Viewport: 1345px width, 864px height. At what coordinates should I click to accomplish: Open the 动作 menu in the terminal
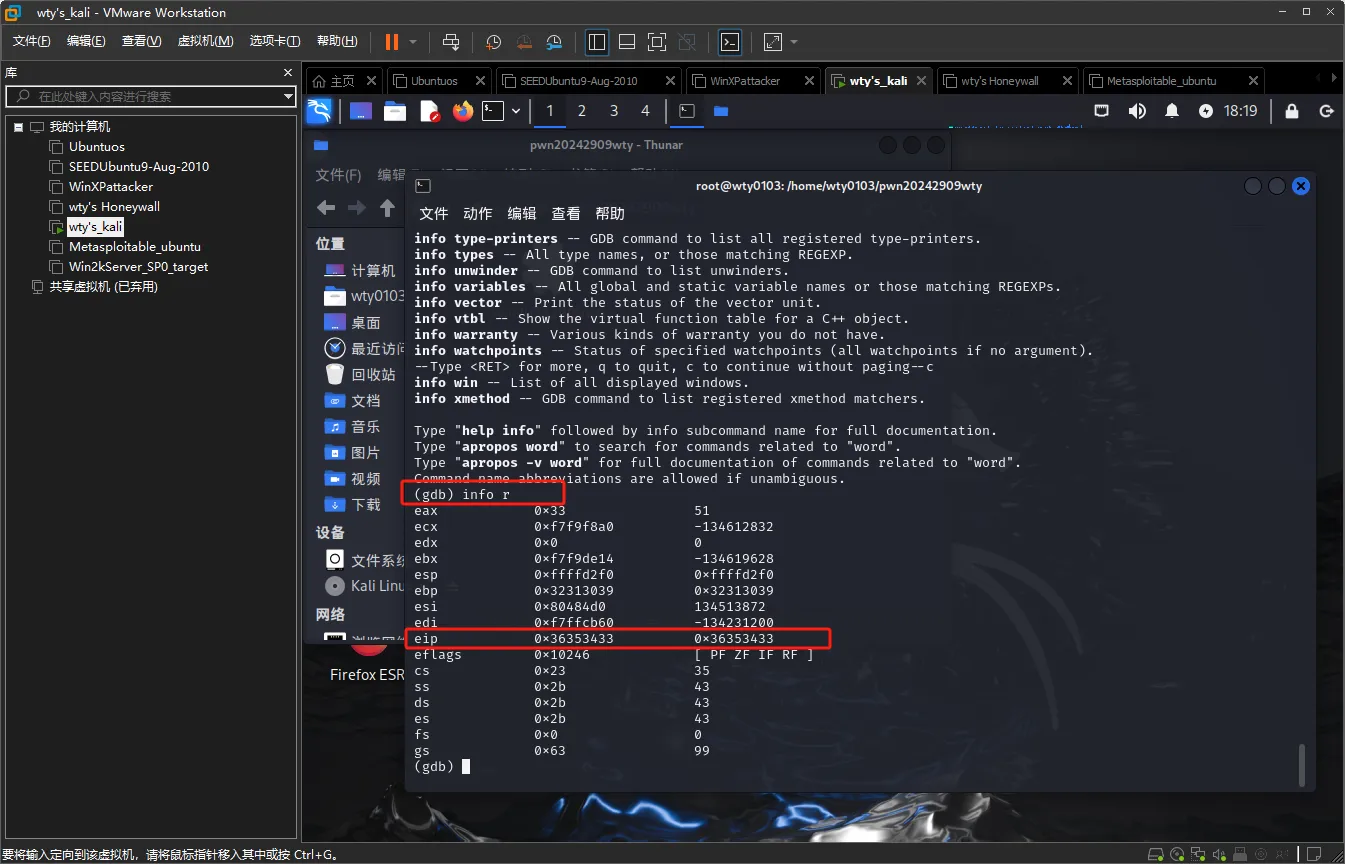(478, 213)
